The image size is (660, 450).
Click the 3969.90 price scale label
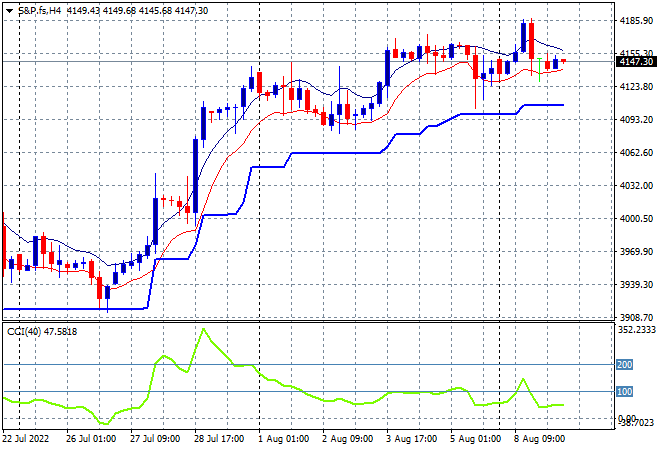636,252
